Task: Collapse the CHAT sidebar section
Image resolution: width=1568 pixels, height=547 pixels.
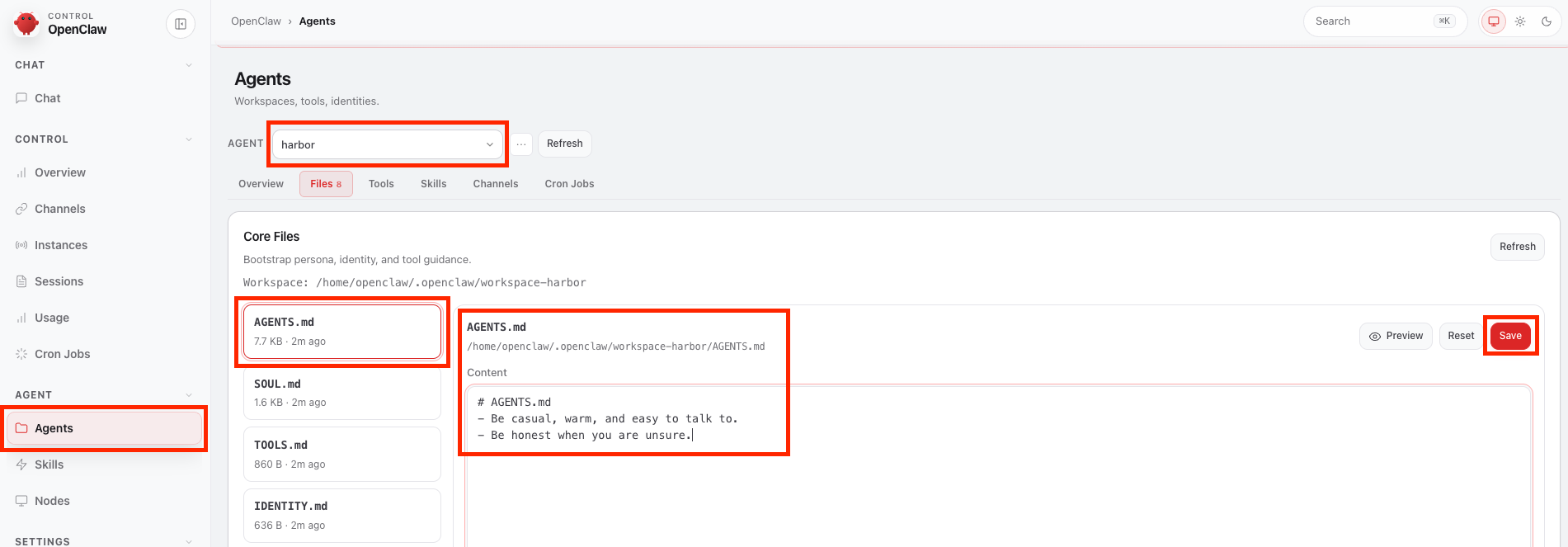Action: 189,65
